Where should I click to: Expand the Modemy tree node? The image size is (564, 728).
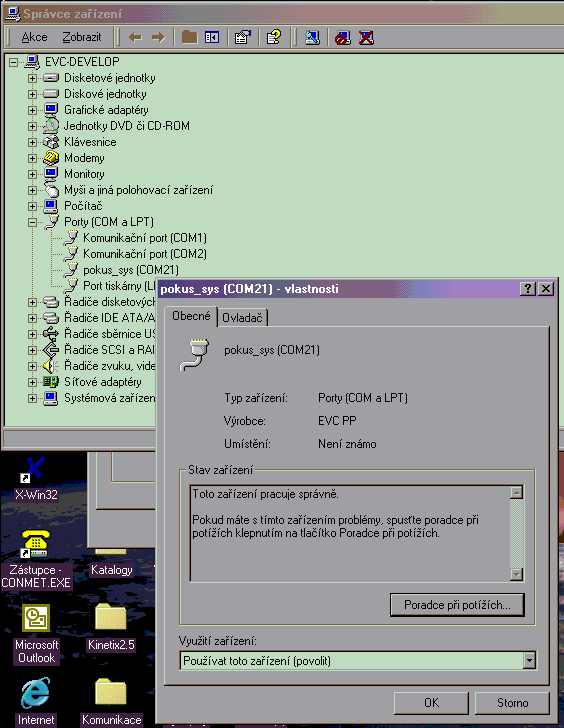point(32,158)
